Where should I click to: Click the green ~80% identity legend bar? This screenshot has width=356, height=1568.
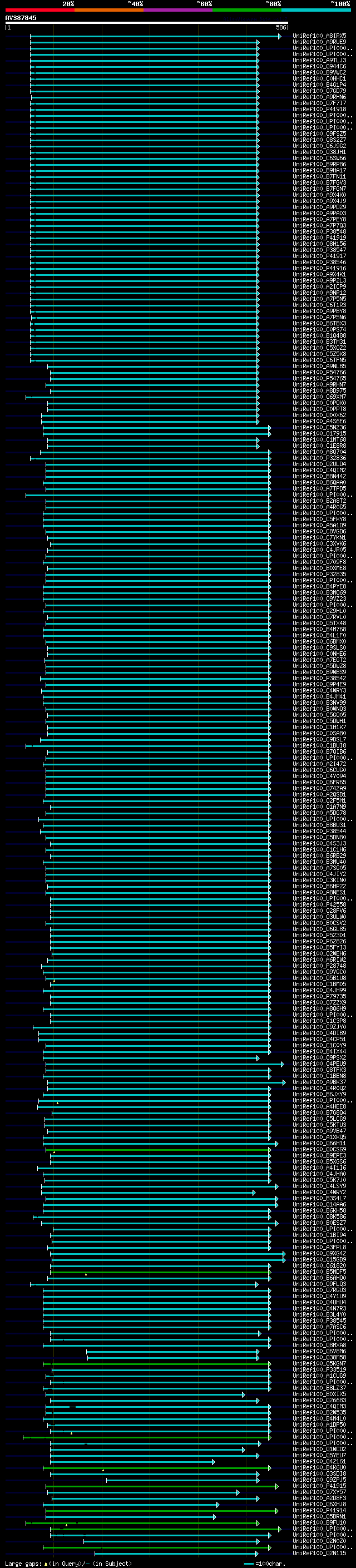(247, 10)
